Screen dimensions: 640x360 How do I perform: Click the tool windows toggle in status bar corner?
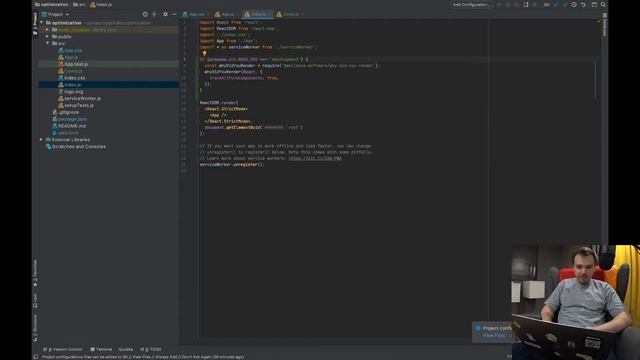[36, 357]
